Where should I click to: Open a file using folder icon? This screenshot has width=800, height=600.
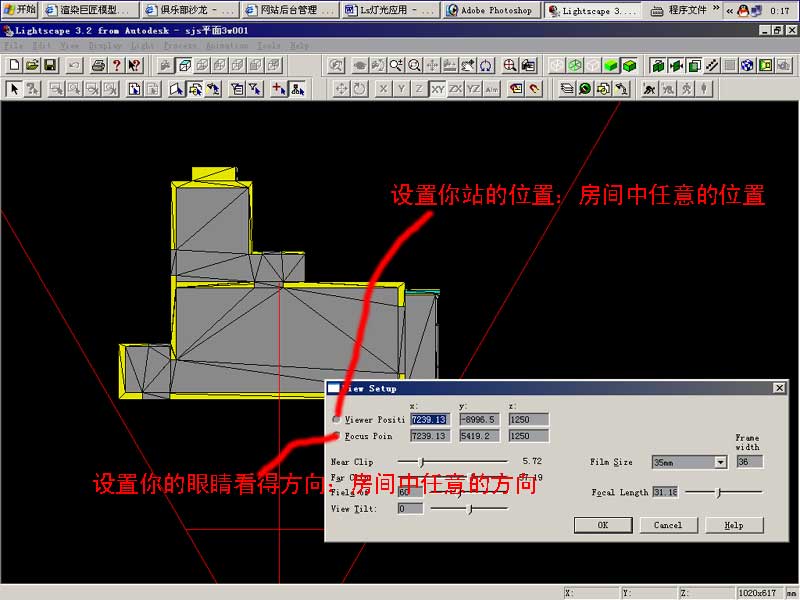(x=32, y=65)
